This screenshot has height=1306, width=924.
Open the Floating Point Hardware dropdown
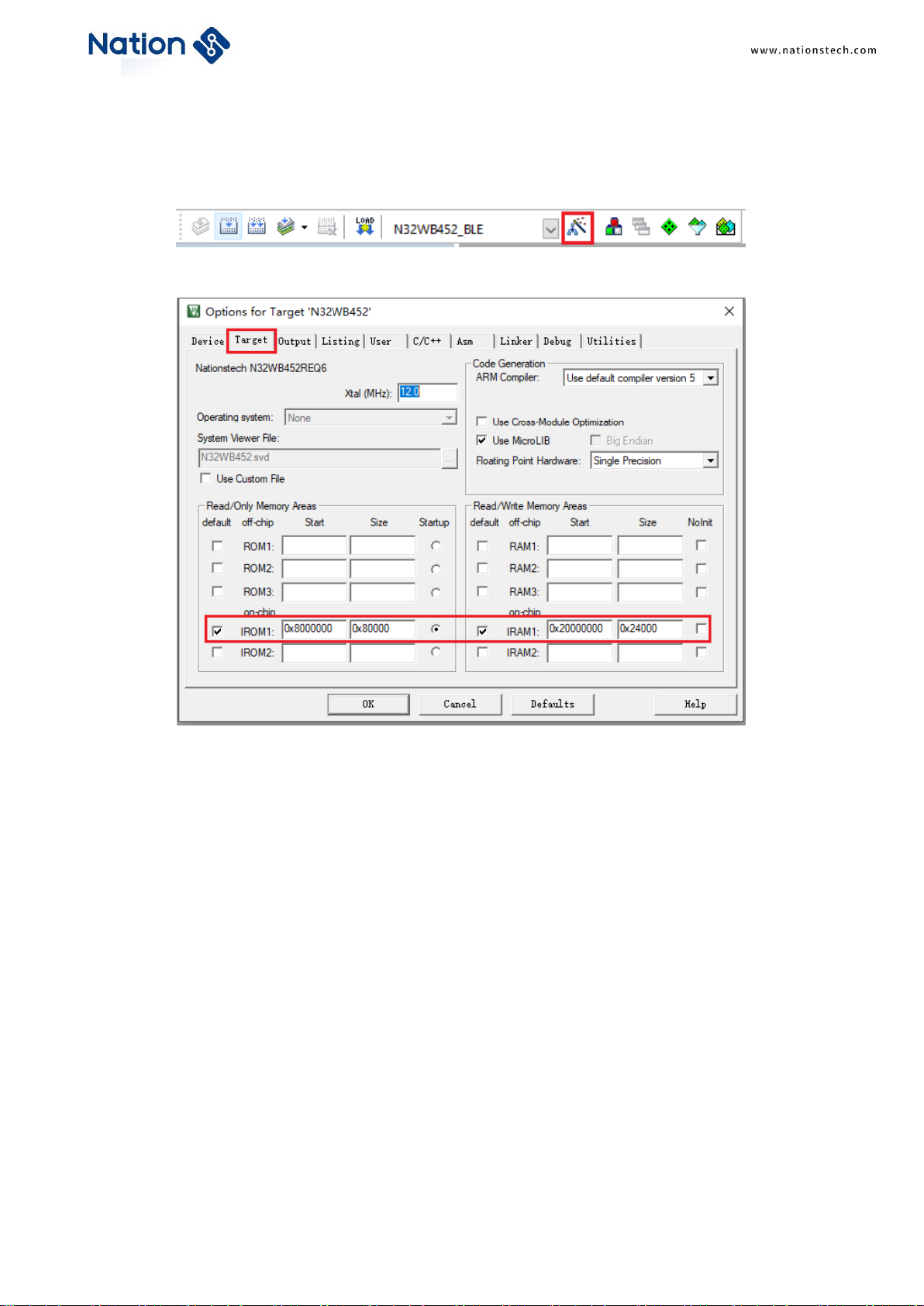pyautogui.click(x=711, y=460)
